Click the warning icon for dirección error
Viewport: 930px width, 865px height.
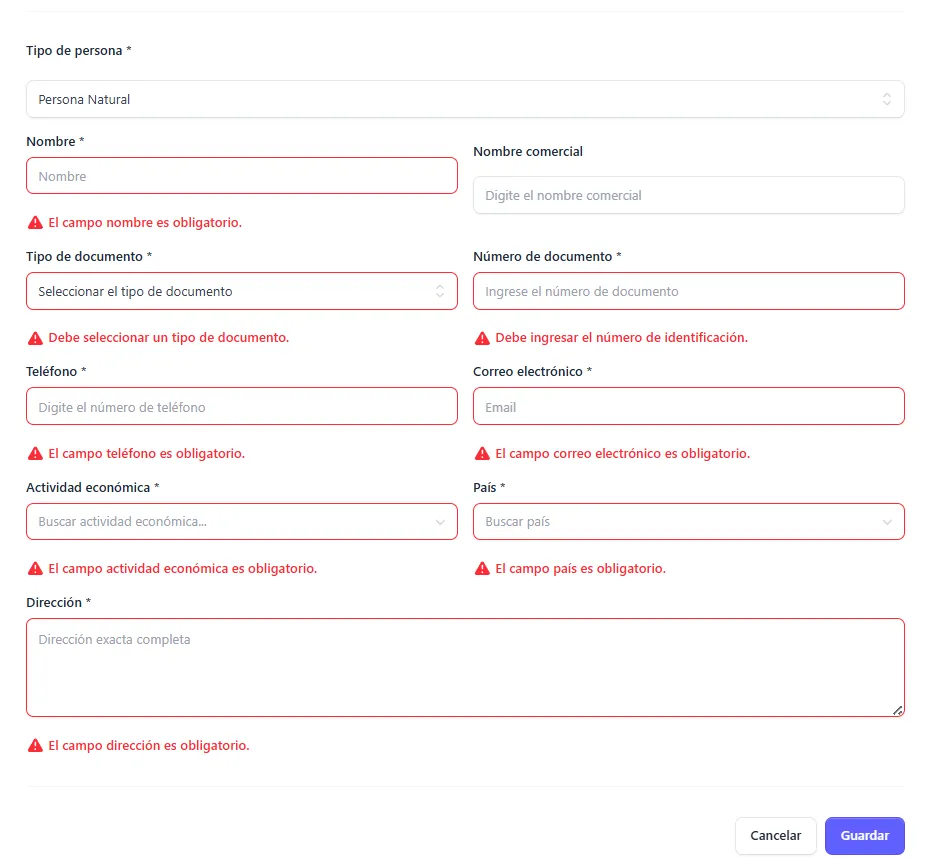(x=35, y=746)
